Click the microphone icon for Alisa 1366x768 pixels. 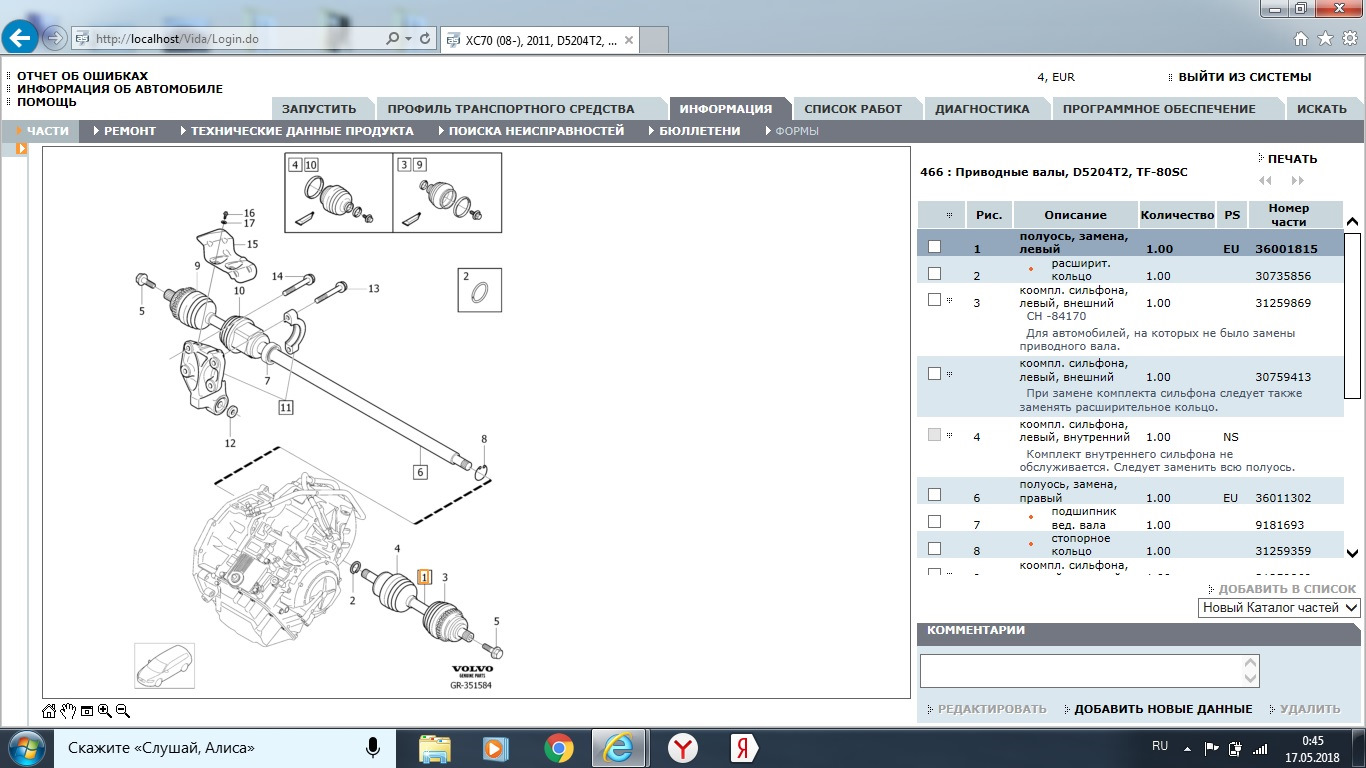373,747
